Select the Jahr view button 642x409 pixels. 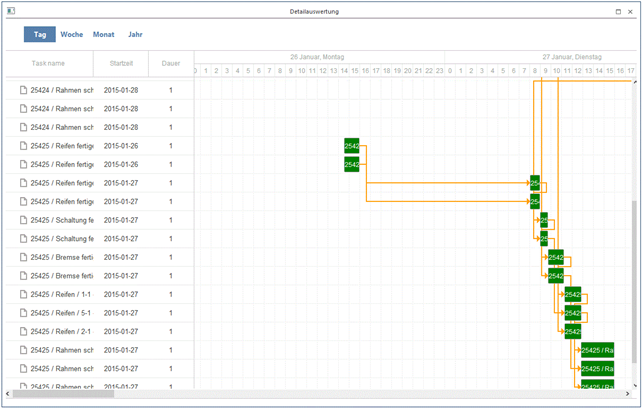click(135, 34)
